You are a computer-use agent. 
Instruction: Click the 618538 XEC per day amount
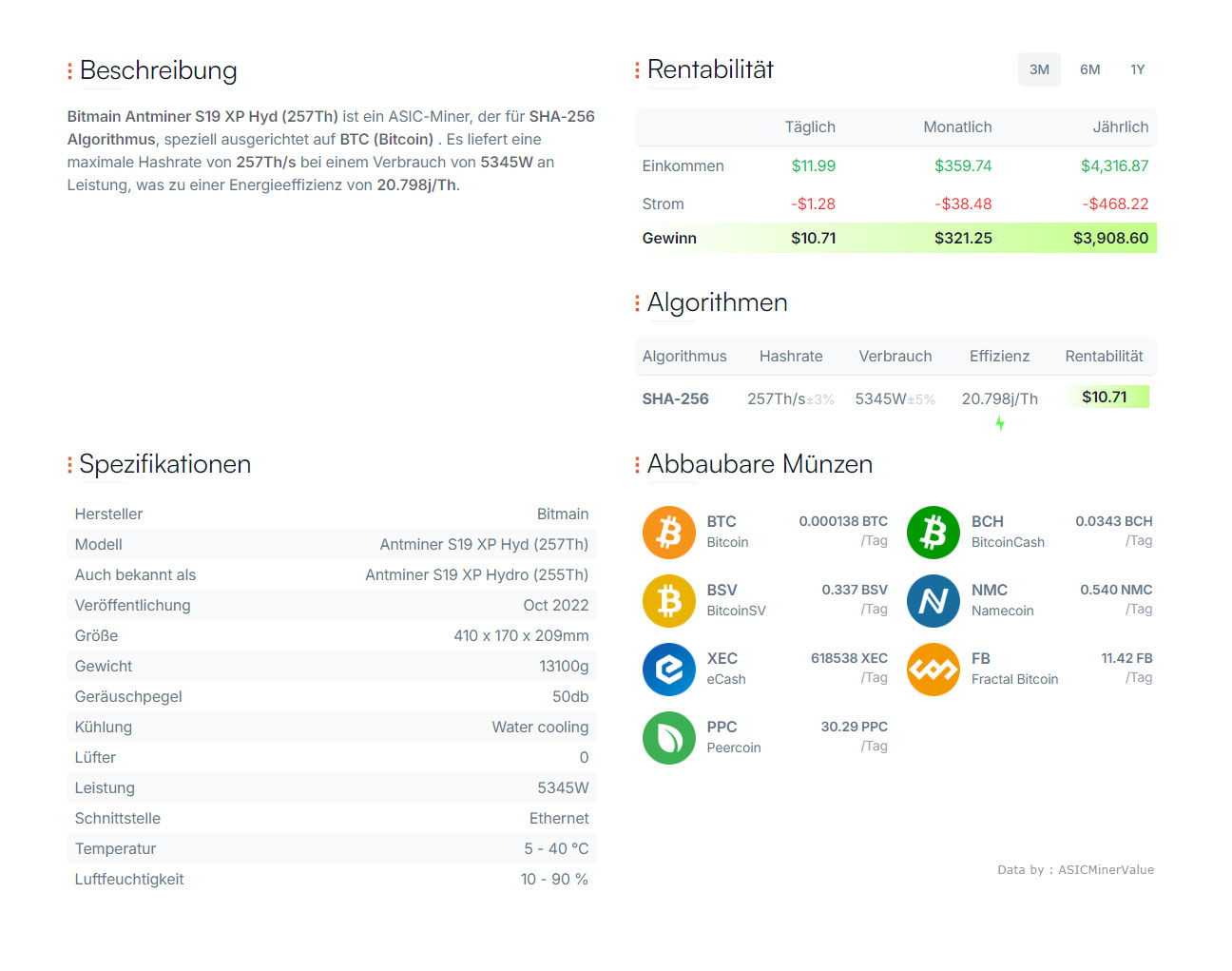[x=849, y=658]
